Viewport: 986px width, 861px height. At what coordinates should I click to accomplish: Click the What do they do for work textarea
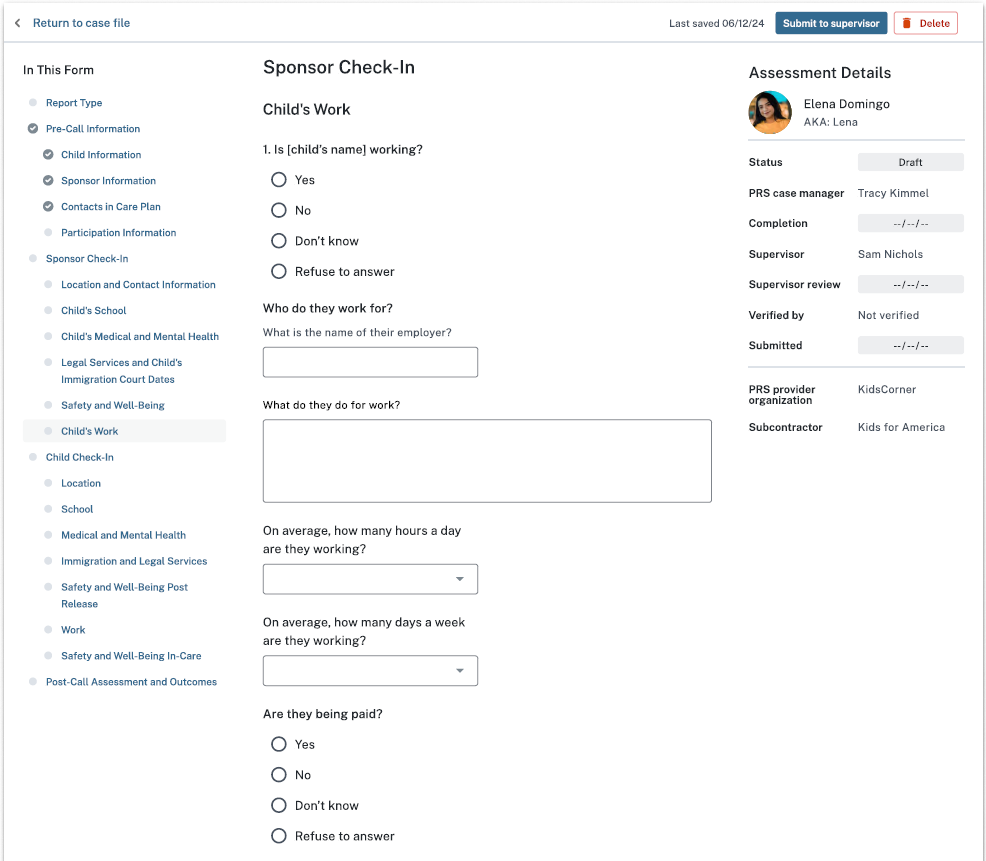click(x=487, y=461)
